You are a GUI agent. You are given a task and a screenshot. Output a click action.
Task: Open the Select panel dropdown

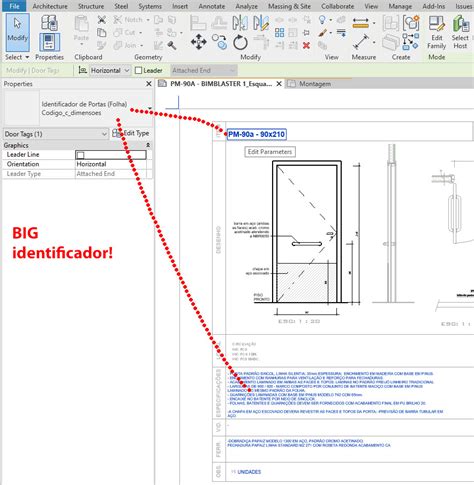point(17,57)
